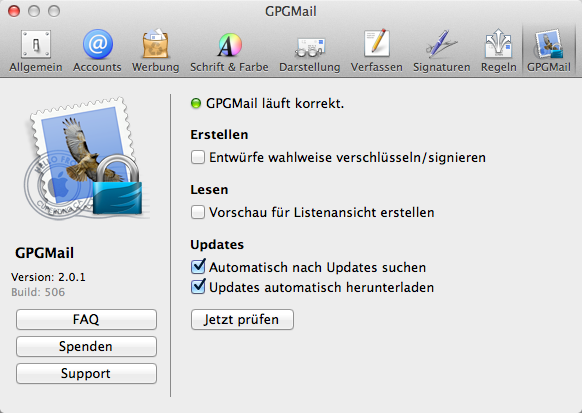
Task: Open the Darstellung preferences pane
Action: (310, 51)
